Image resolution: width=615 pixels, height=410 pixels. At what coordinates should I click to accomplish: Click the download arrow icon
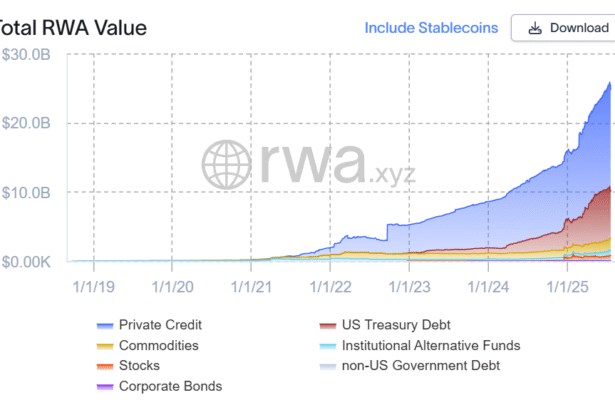tap(534, 28)
